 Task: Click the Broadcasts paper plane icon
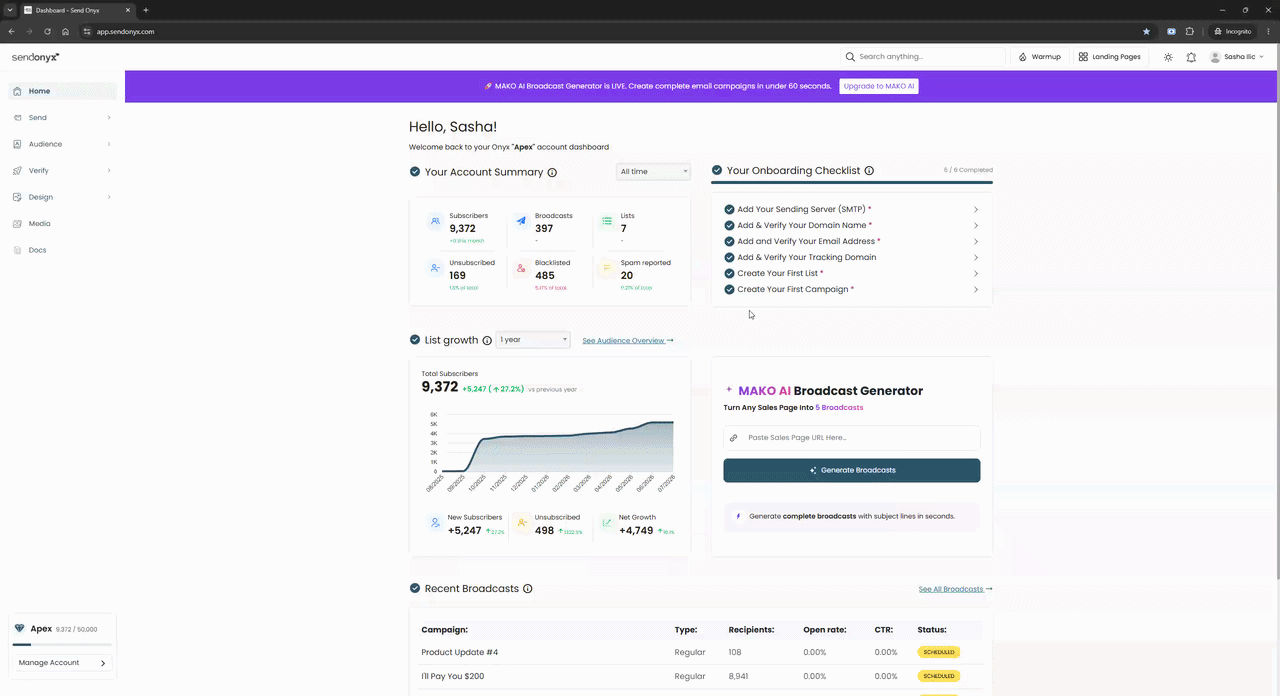[521, 222]
